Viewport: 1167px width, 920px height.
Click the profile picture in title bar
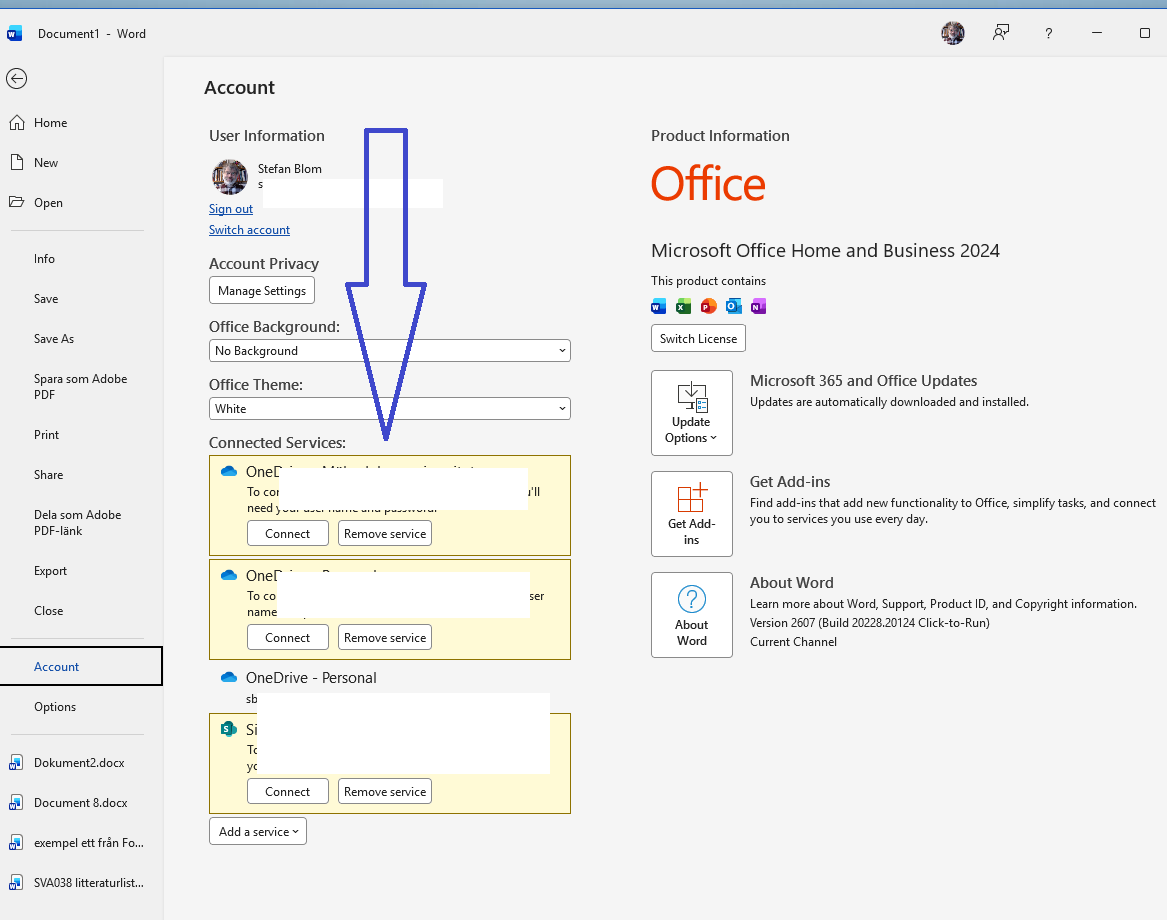(953, 33)
